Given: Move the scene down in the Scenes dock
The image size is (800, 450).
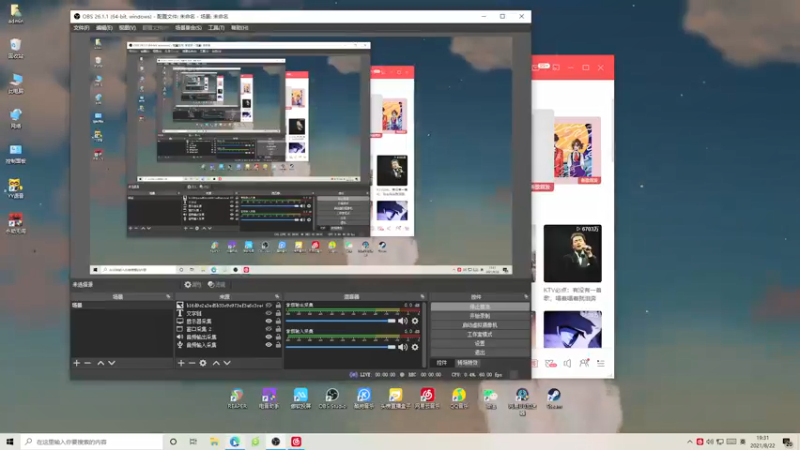Looking at the screenshot, I should 112,363.
